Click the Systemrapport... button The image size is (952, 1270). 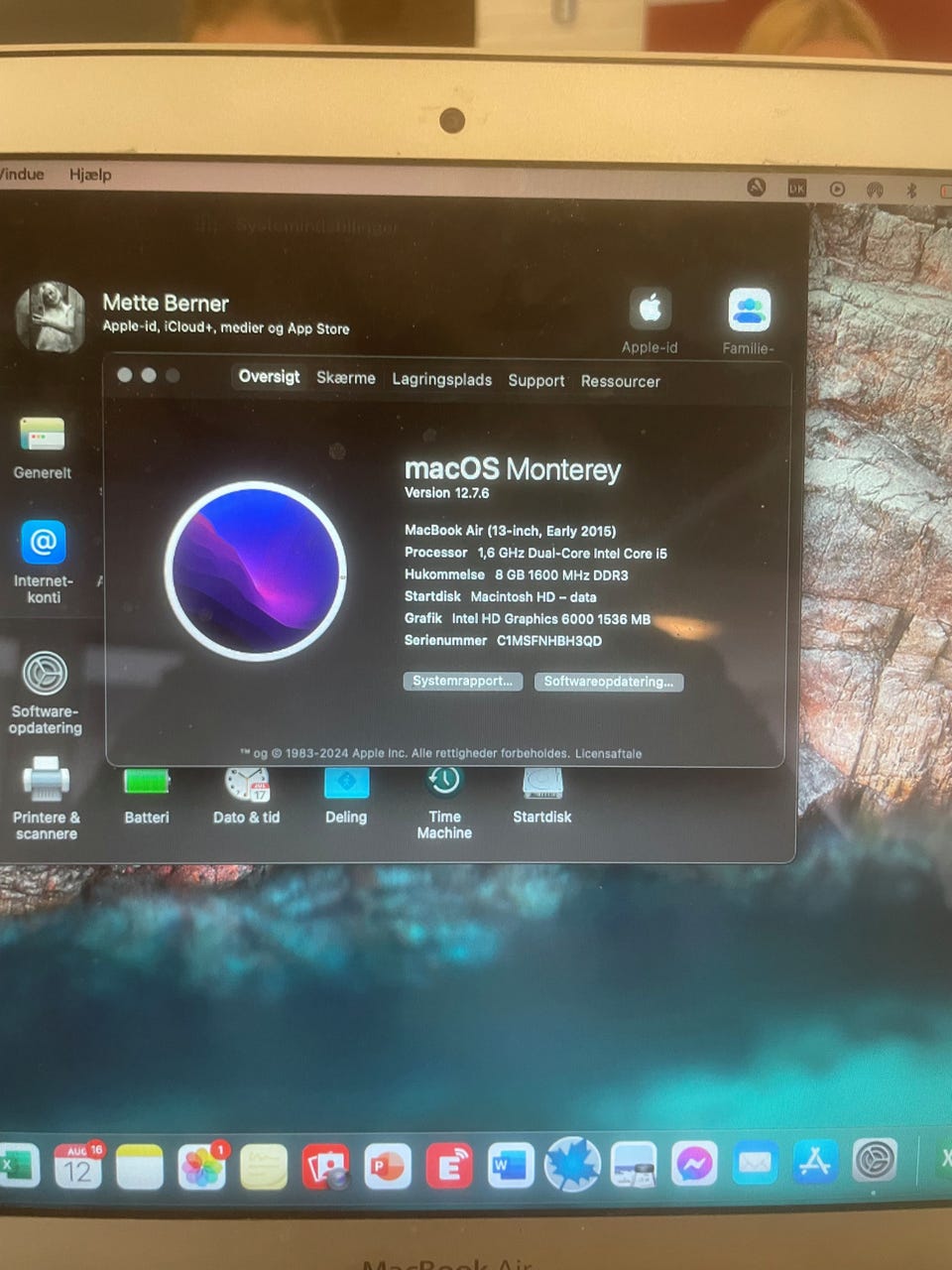pos(463,681)
